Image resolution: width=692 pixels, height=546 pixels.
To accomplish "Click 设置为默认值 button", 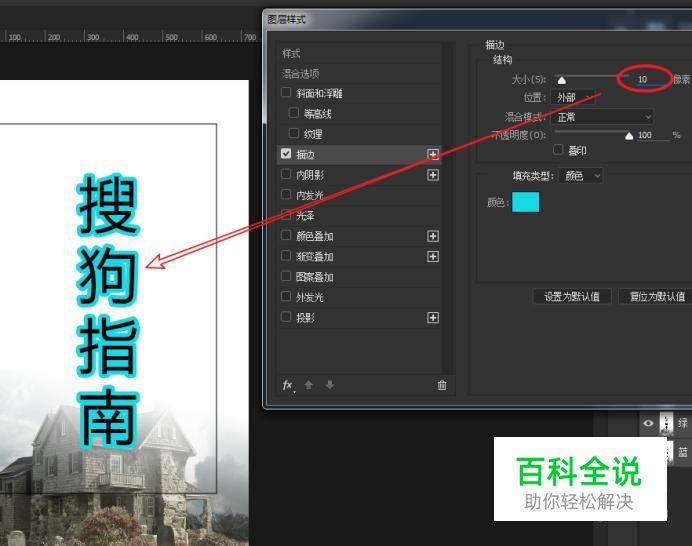I will point(572,297).
